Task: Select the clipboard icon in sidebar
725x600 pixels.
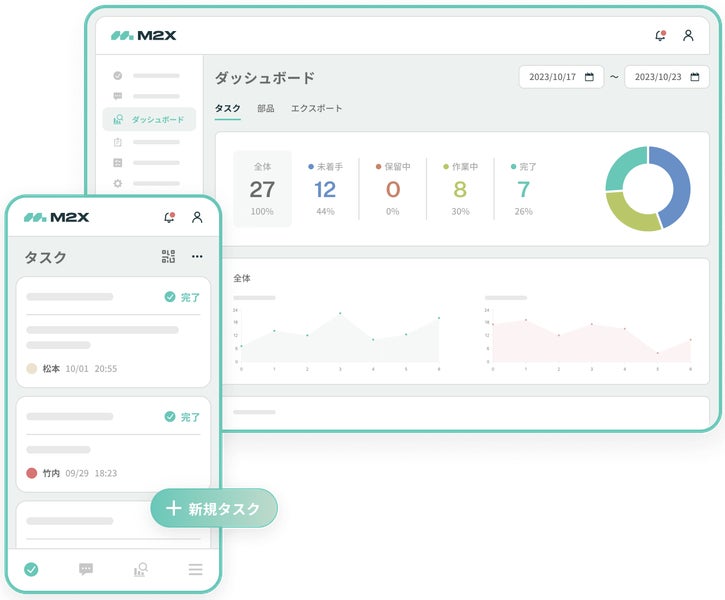Action: [x=118, y=142]
